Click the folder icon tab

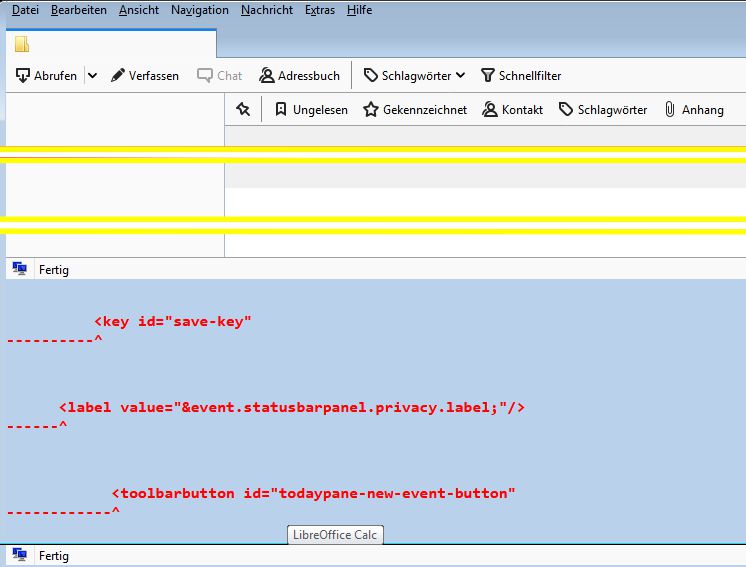pos(22,44)
